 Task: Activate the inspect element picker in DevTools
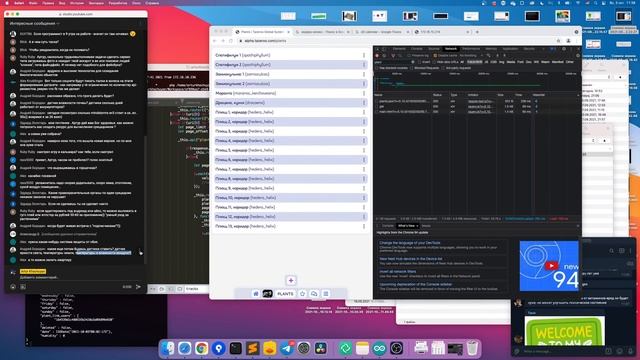pos(377,49)
